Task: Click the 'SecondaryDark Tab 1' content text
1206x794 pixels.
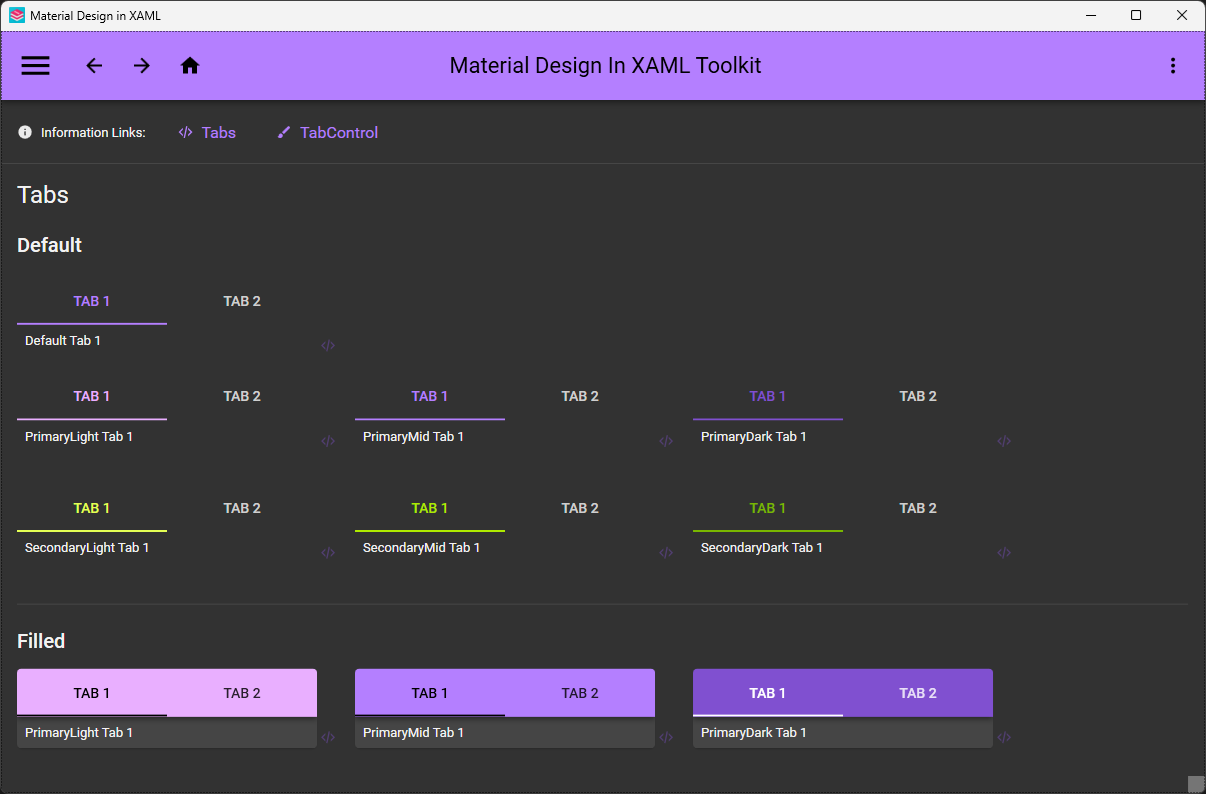Action: [762, 548]
